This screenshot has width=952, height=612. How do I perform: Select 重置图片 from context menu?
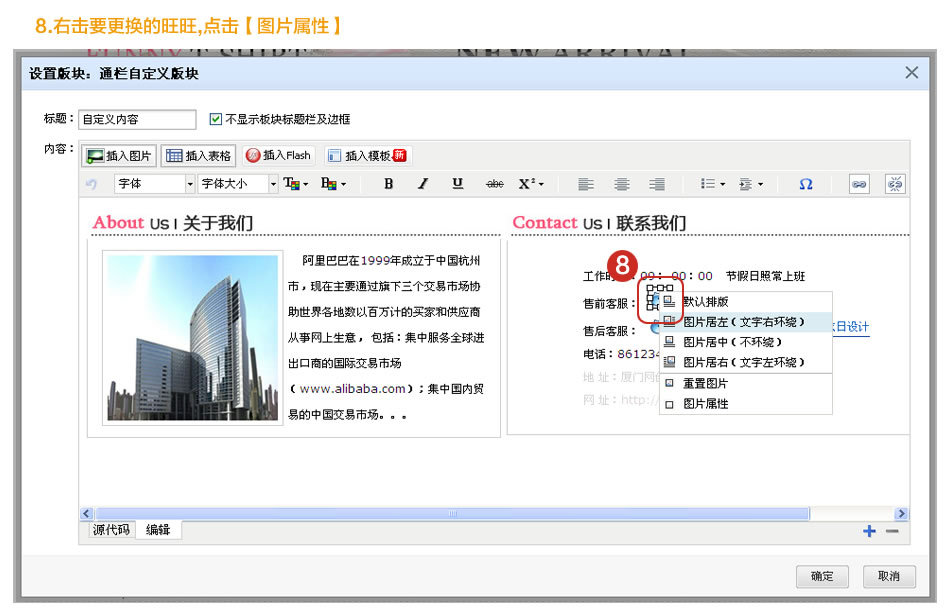(746, 384)
